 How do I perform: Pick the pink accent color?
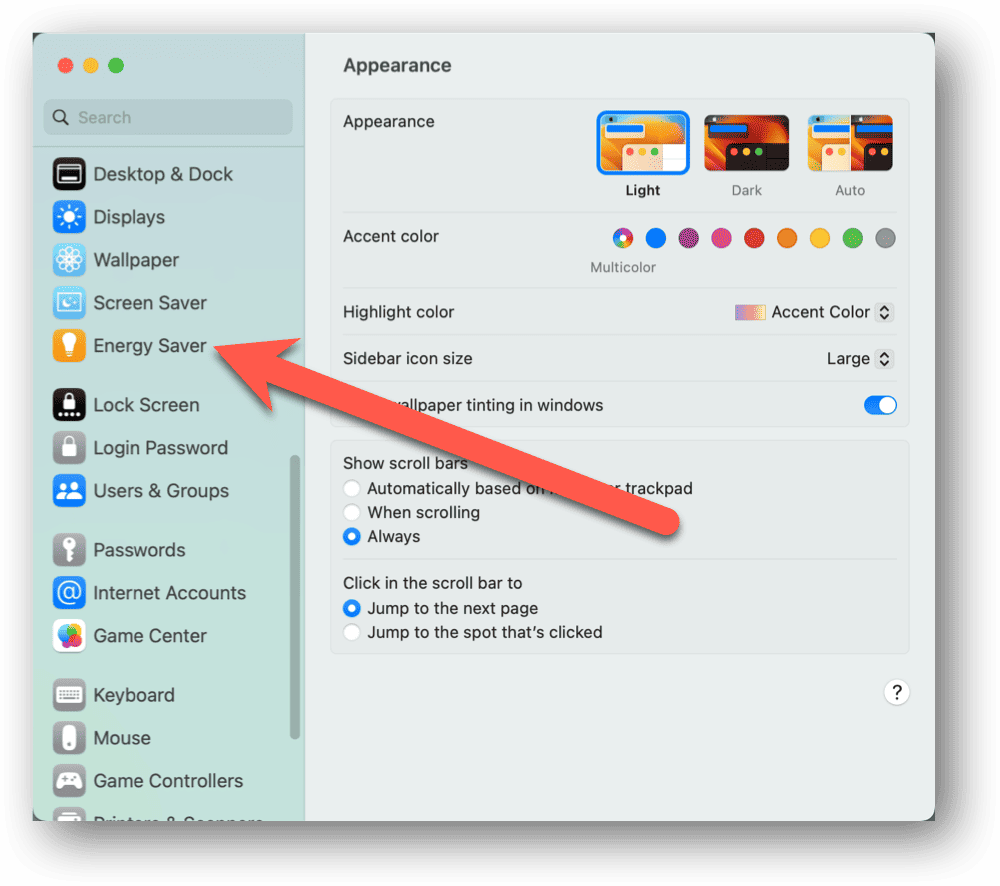721,238
